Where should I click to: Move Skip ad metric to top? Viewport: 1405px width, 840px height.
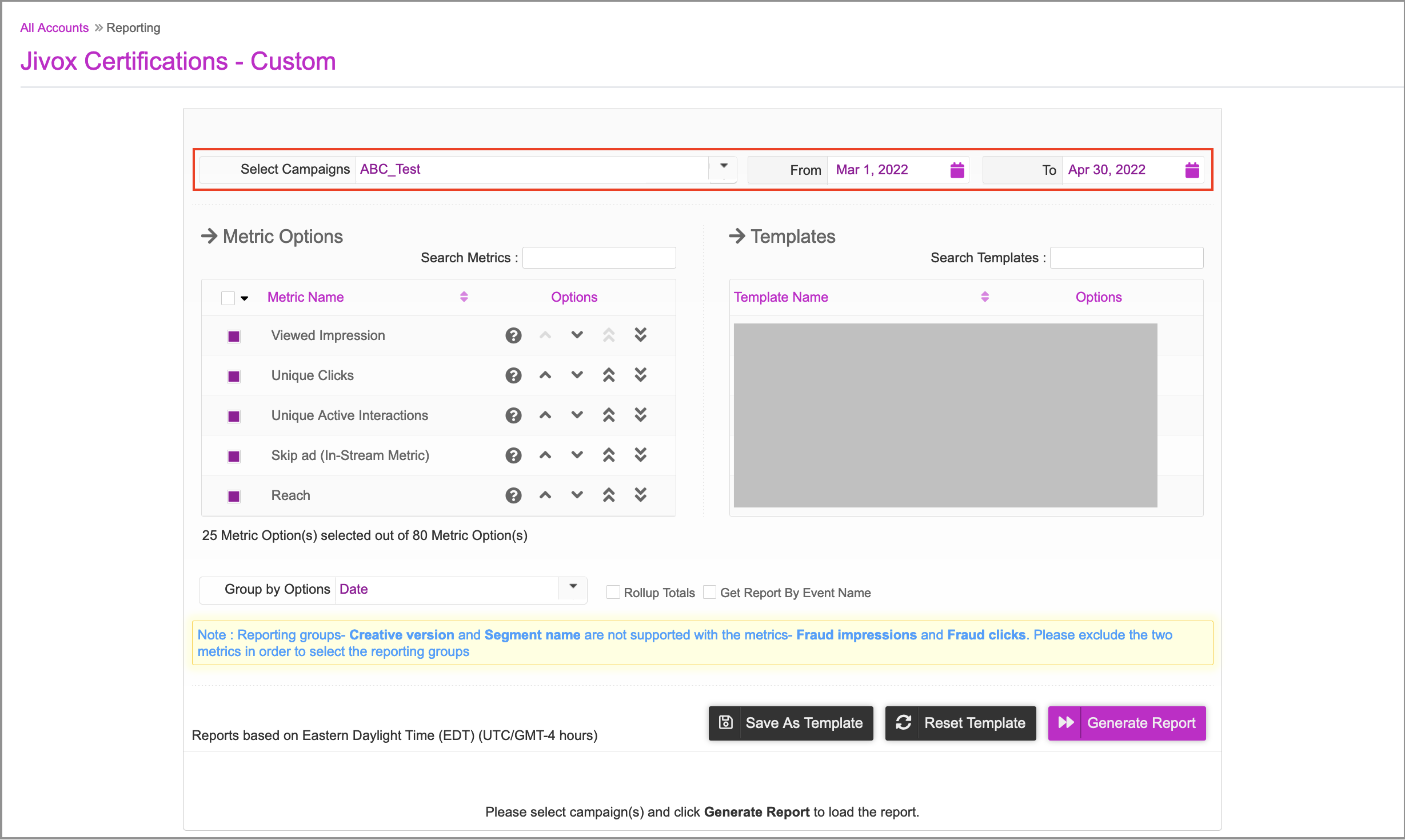(609, 455)
